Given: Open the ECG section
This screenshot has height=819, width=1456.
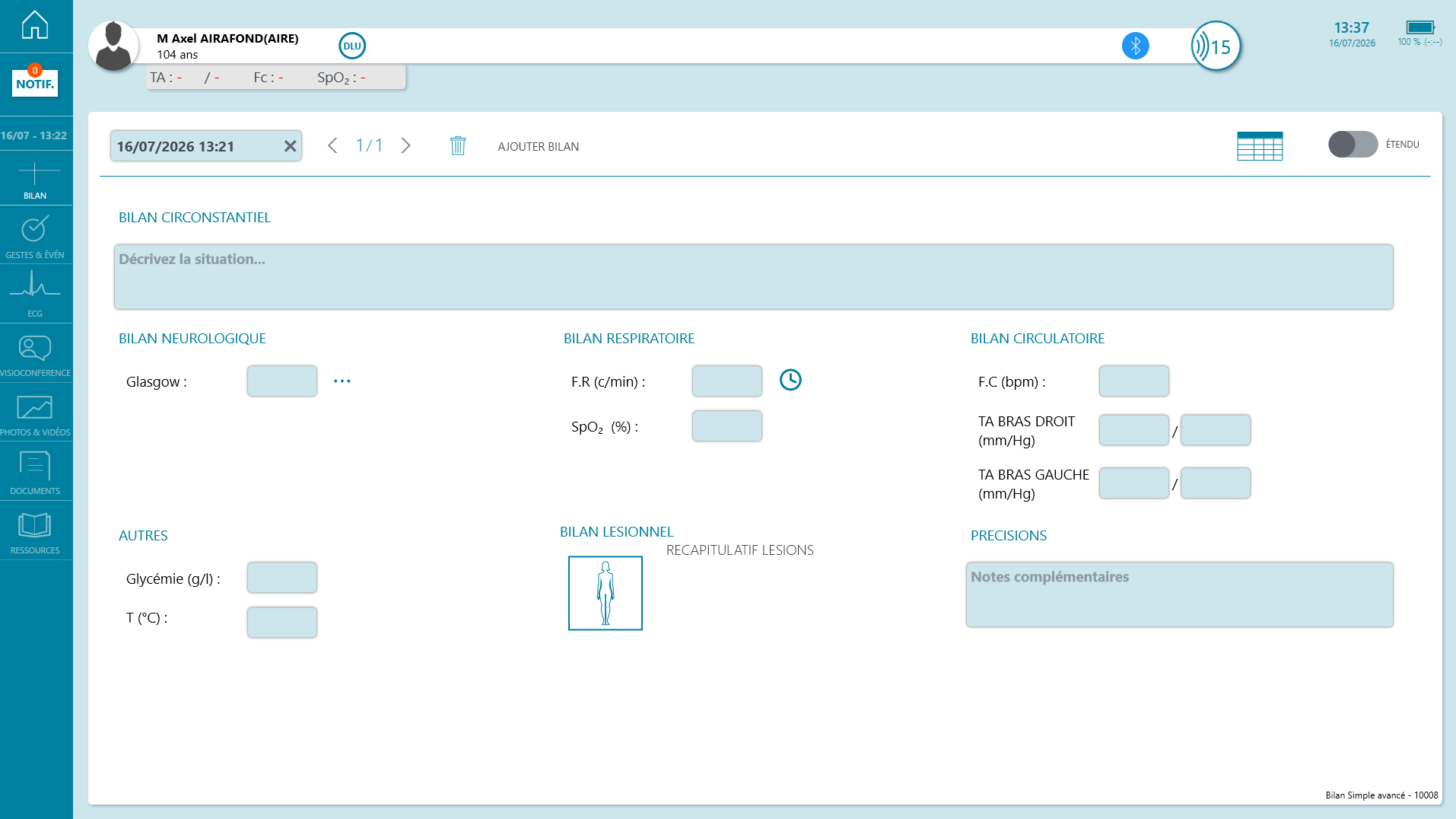Looking at the screenshot, I should point(35,295).
